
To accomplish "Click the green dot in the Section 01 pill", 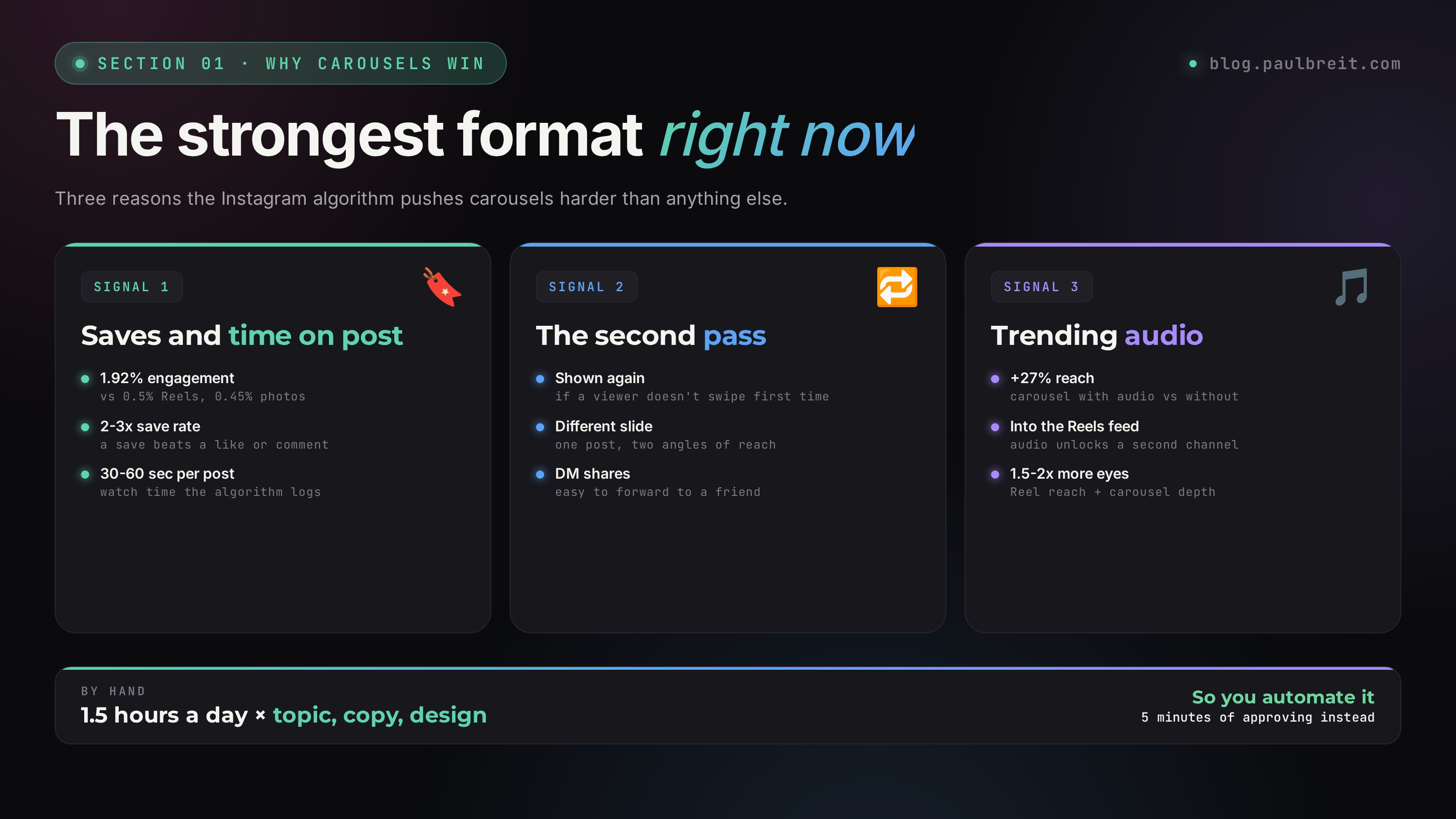I will tap(80, 63).
